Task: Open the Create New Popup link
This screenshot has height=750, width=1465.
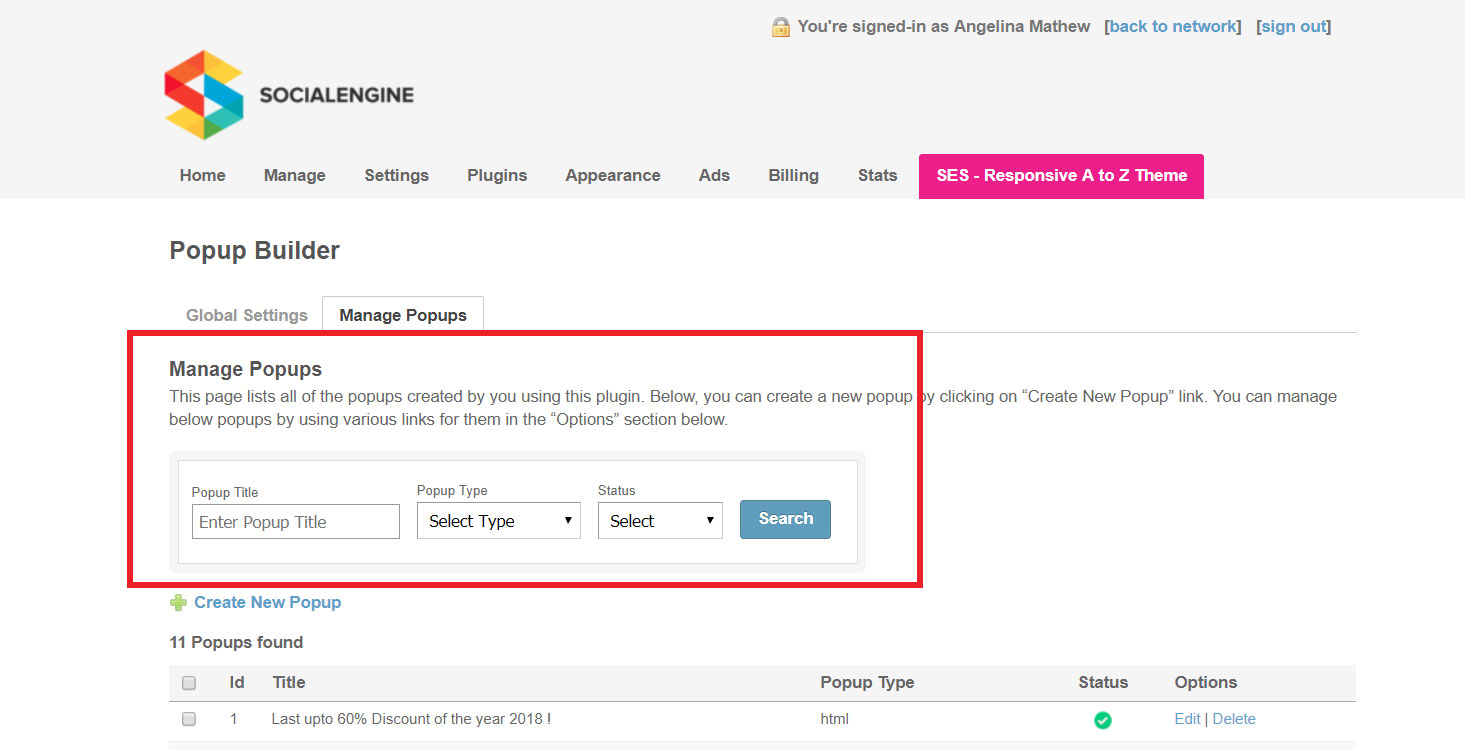Action: tap(267, 601)
